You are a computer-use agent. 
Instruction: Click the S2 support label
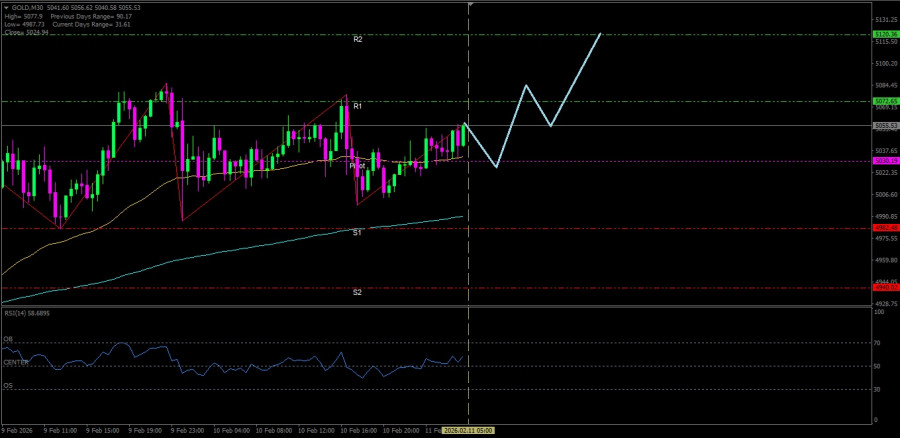click(357, 292)
